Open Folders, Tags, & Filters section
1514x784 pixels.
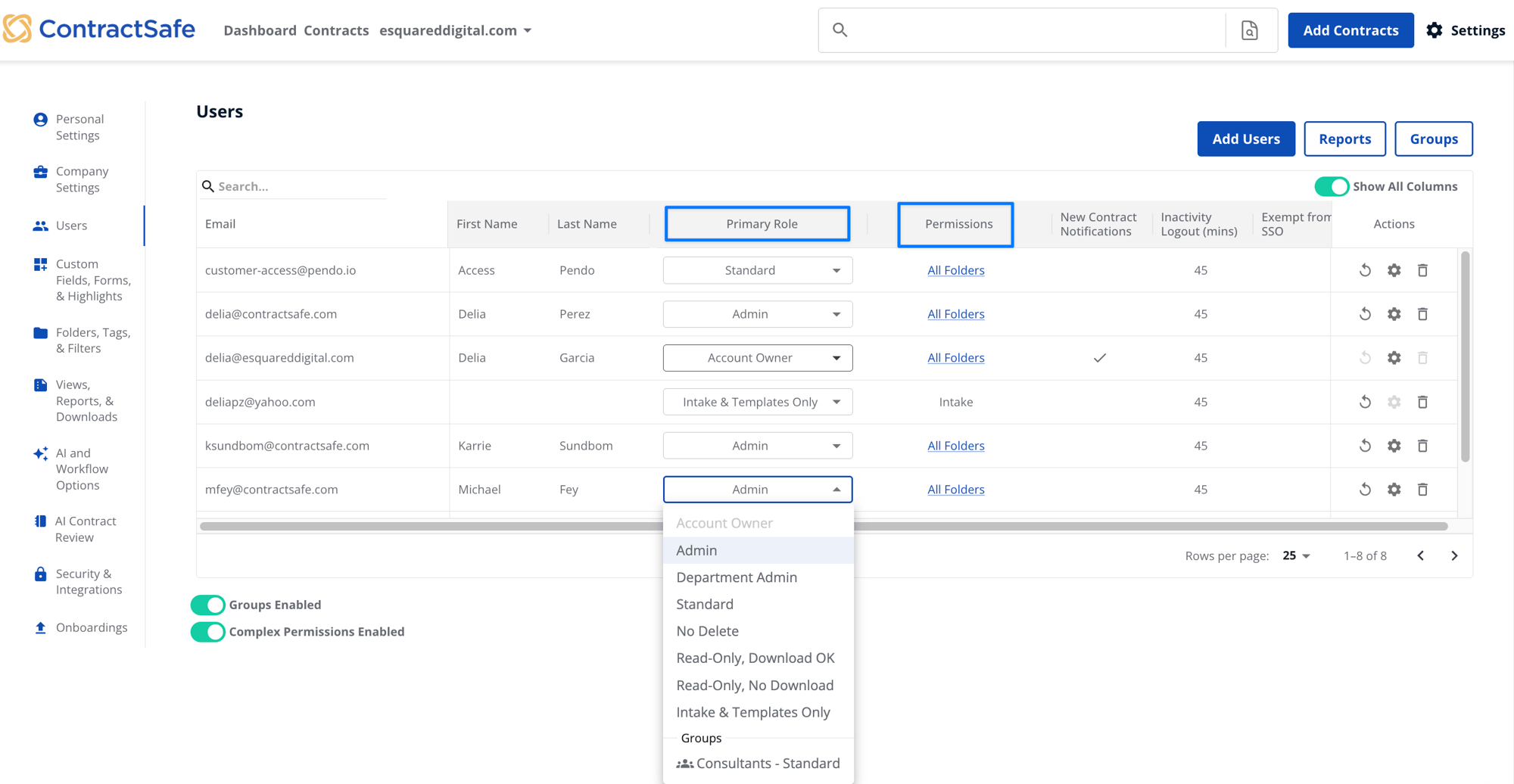83,341
